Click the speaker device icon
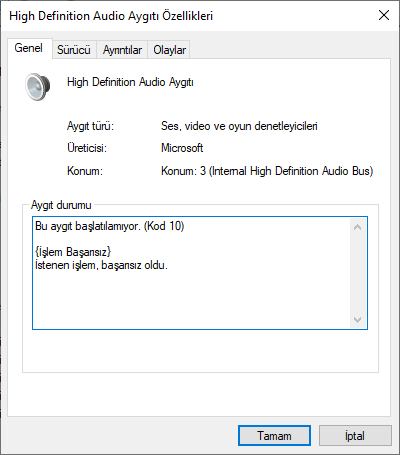 tap(38, 87)
